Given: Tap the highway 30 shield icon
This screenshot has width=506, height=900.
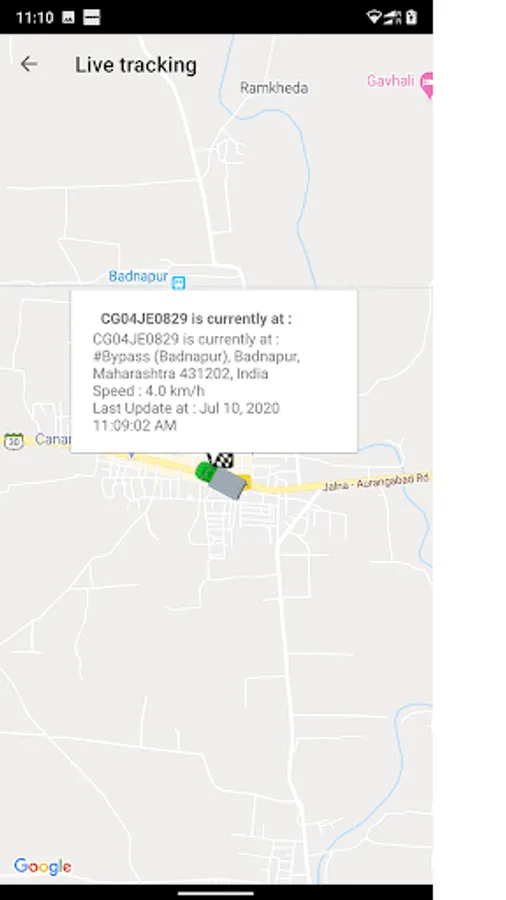Looking at the screenshot, I should point(14,441).
